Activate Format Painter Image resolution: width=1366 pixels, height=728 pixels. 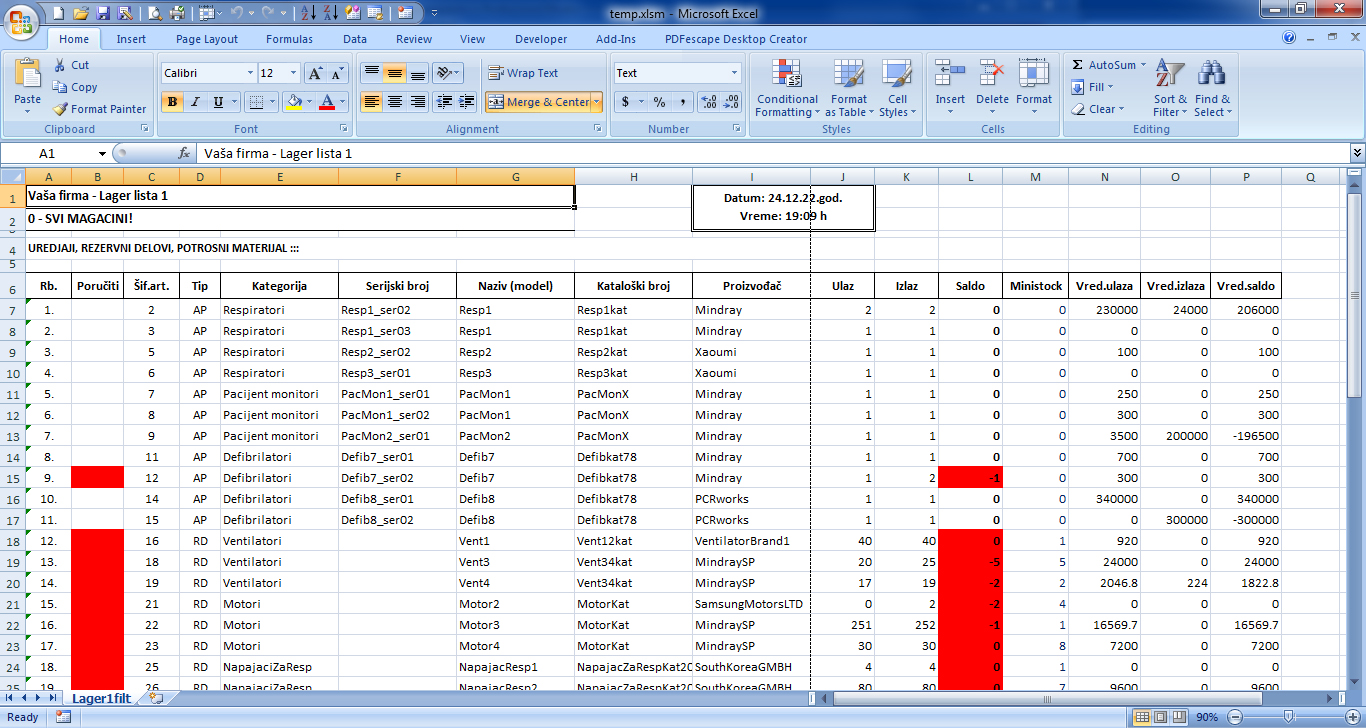[99, 109]
